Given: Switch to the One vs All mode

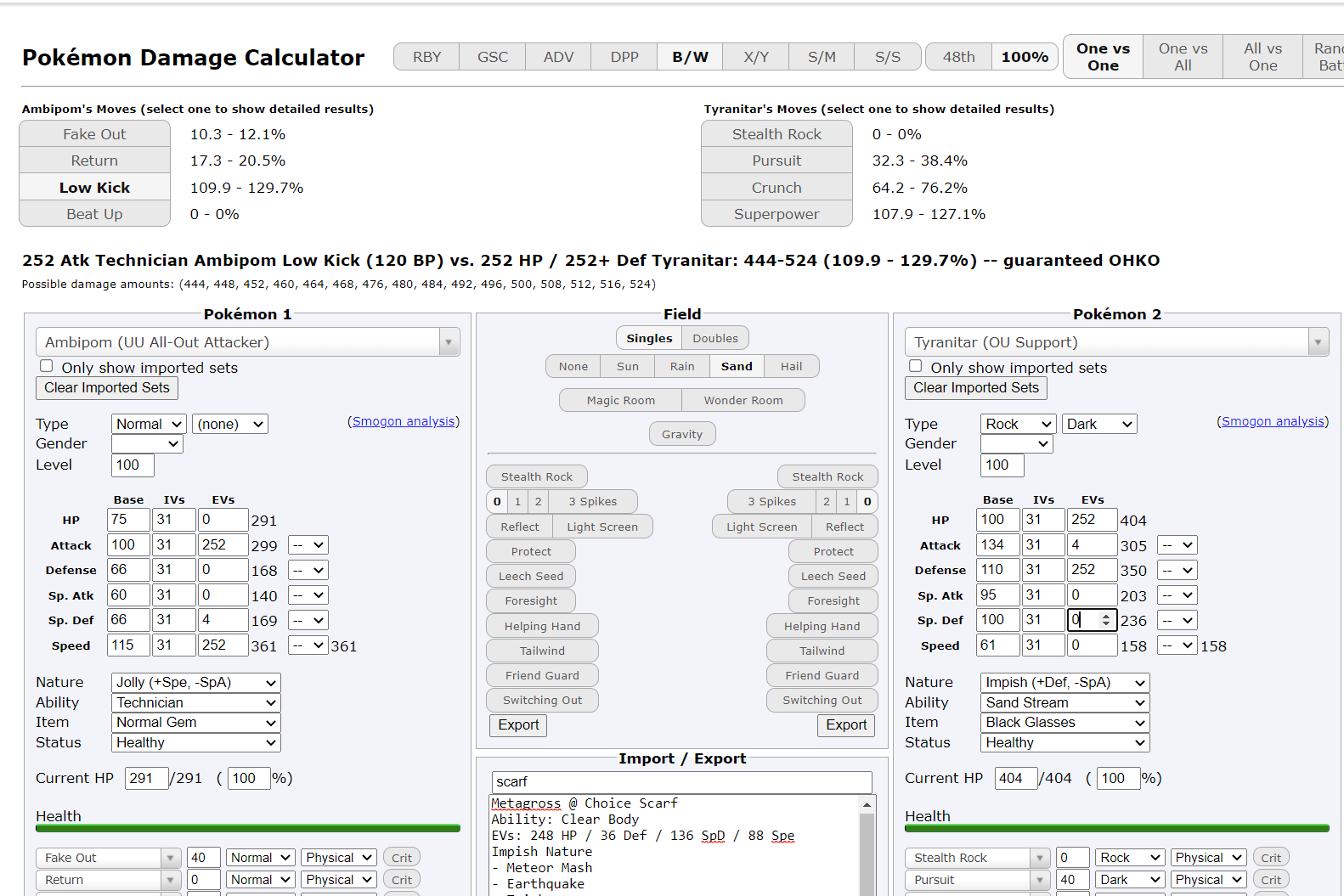Looking at the screenshot, I should (1182, 57).
